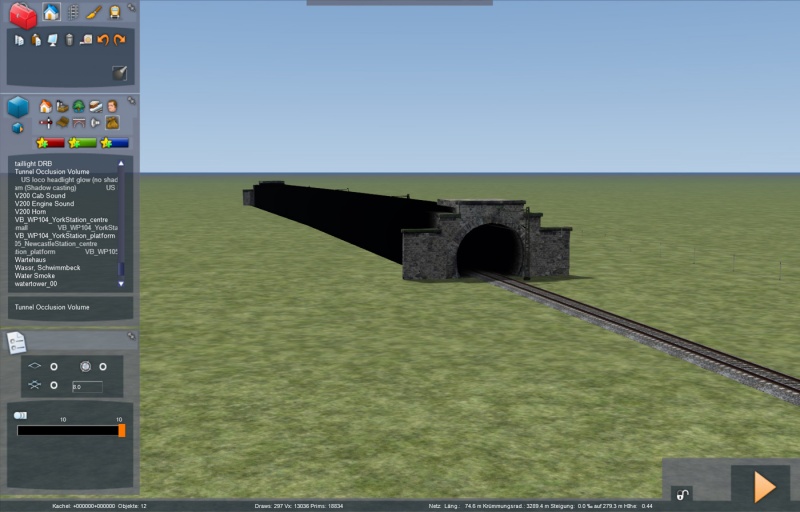Select 'Wassr, Schwimmbeck' list entry
This screenshot has height=512, width=800.
(x=47, y=268)
